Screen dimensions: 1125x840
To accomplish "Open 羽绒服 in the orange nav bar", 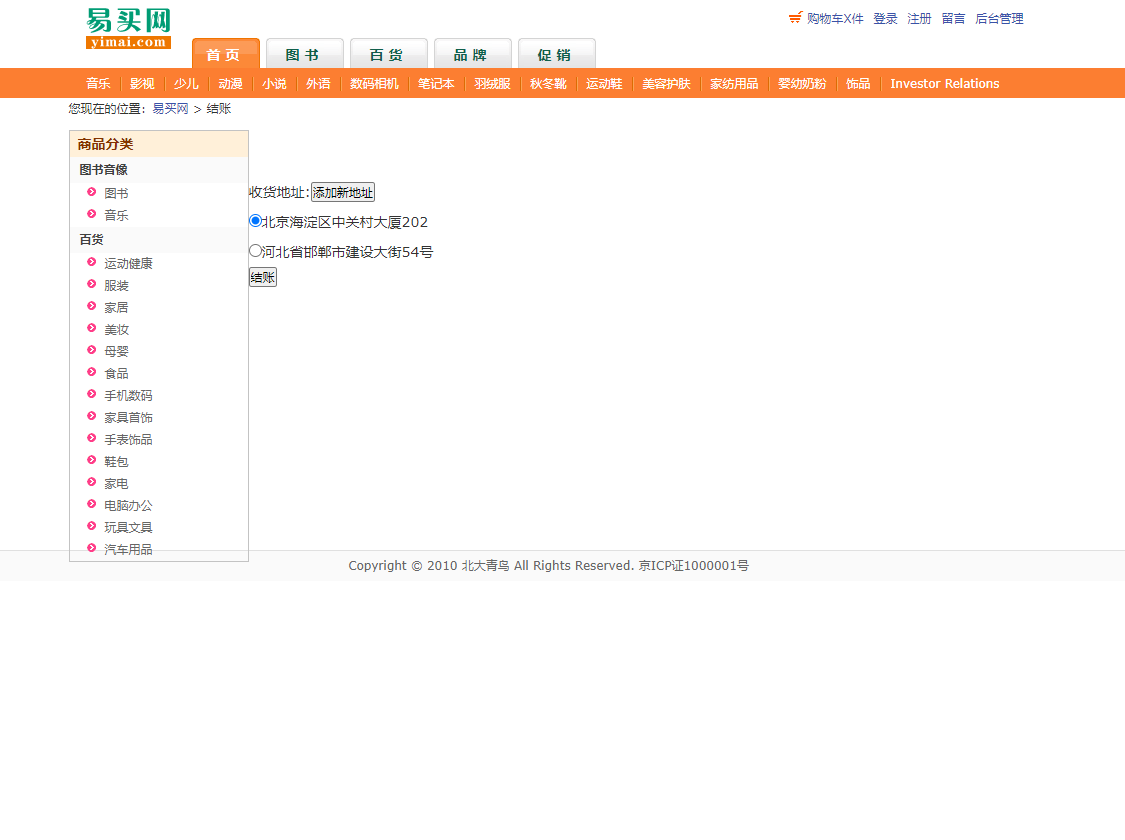I will pyautogui.click(x=492, y=84).
